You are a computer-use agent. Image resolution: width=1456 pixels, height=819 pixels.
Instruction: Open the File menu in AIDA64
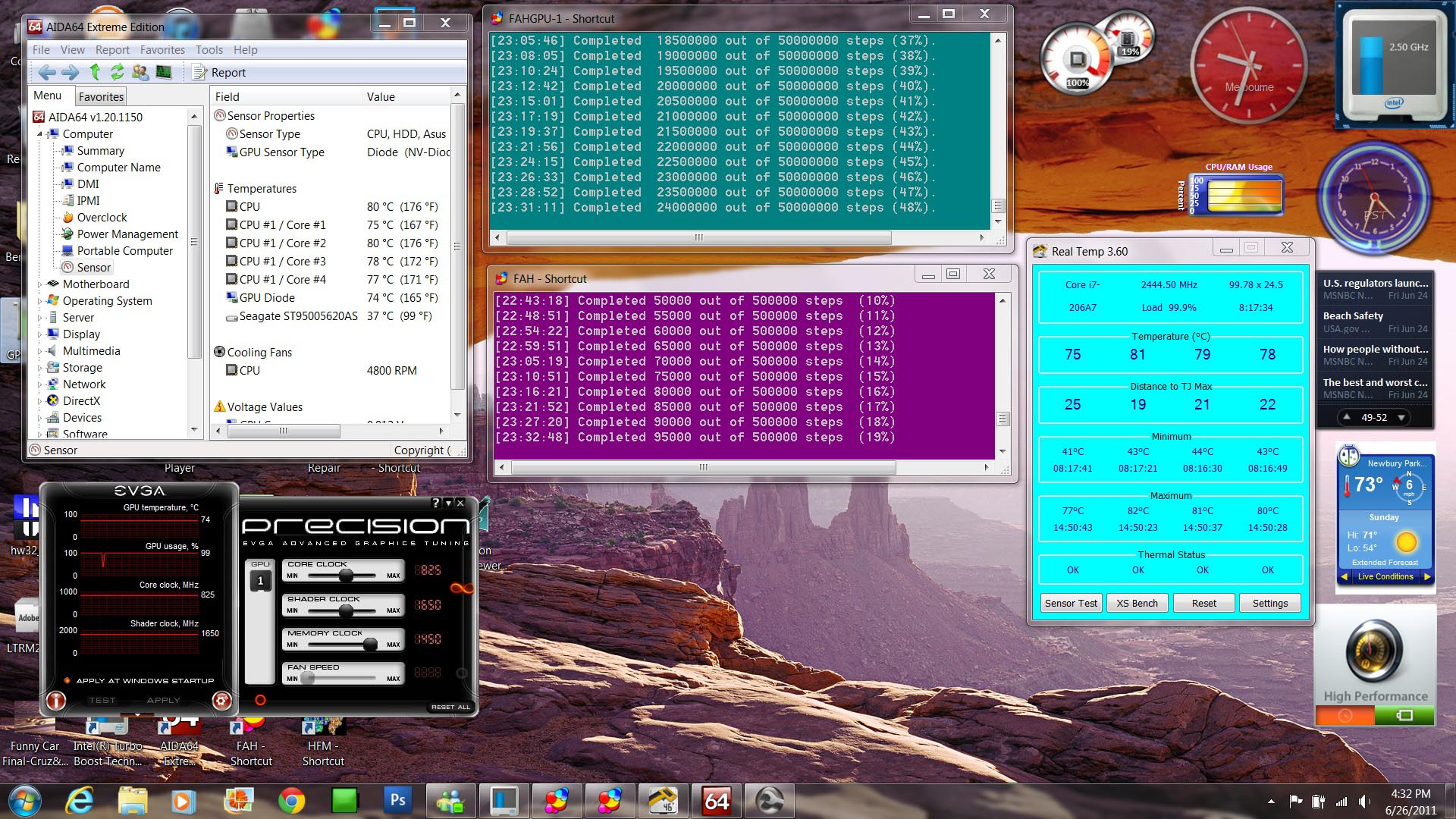(x=41, y=49)
